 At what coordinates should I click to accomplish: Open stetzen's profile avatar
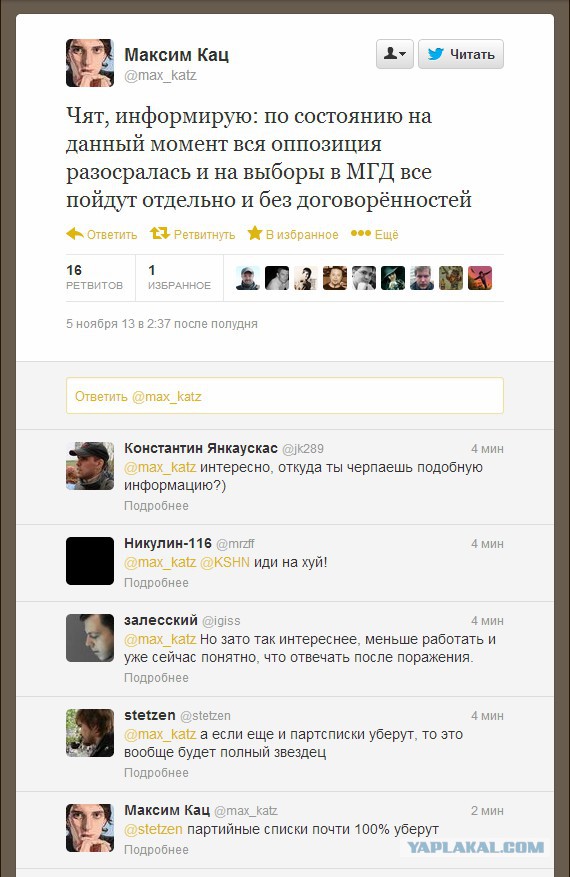tap(89, 733)
